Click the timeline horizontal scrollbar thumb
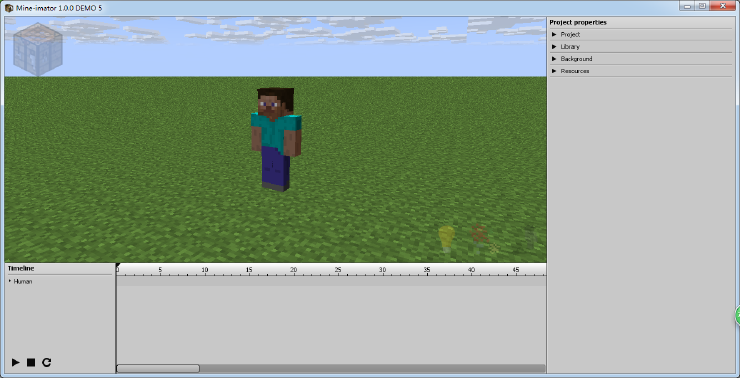740x378 pixels. (158, 369)
